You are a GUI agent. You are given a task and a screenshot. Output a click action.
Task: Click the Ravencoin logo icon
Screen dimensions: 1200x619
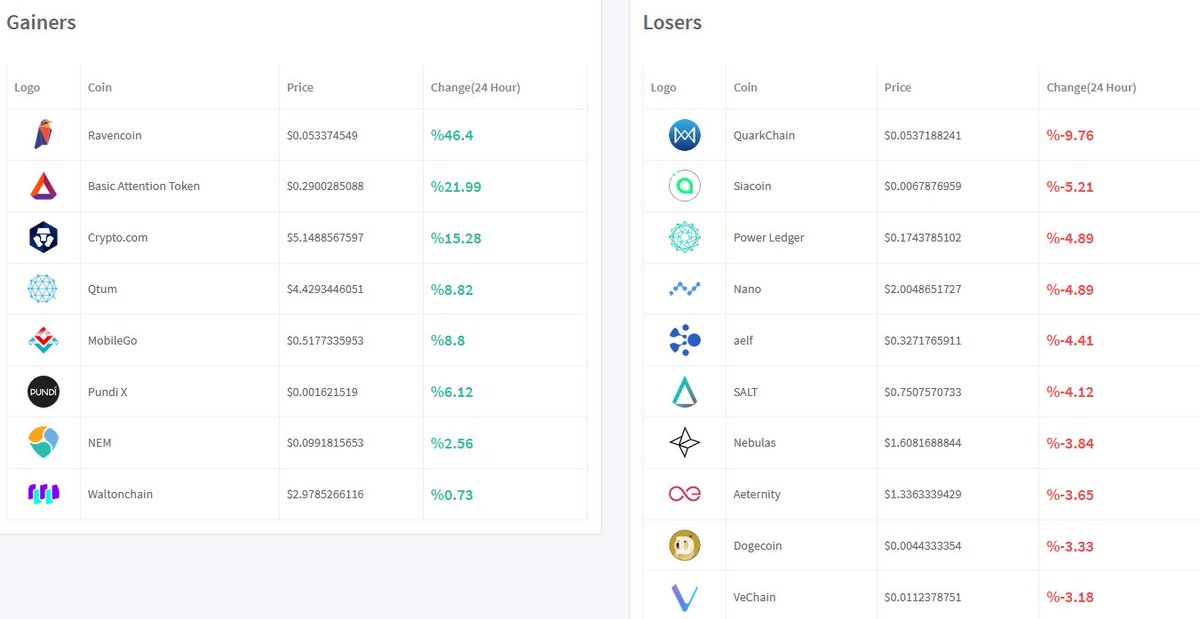[x=43, y=135]
